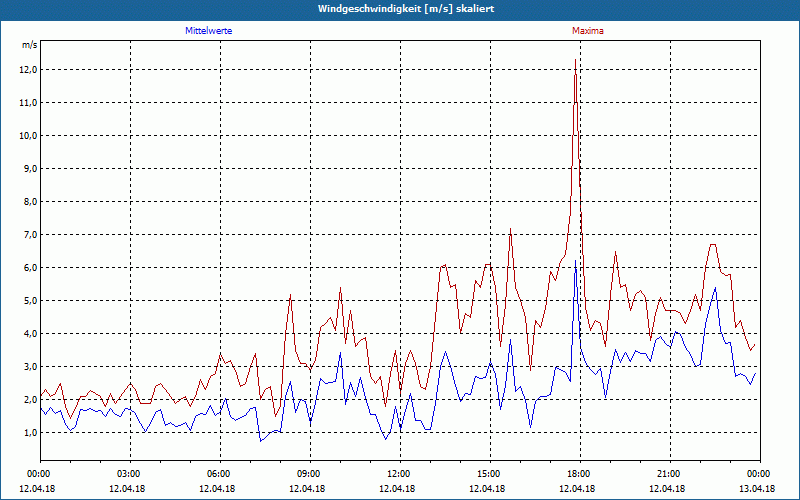Click the blue Mittelwerte peak near 18:00
Viewport: 800px width, 500px height.
click(576, 261)
